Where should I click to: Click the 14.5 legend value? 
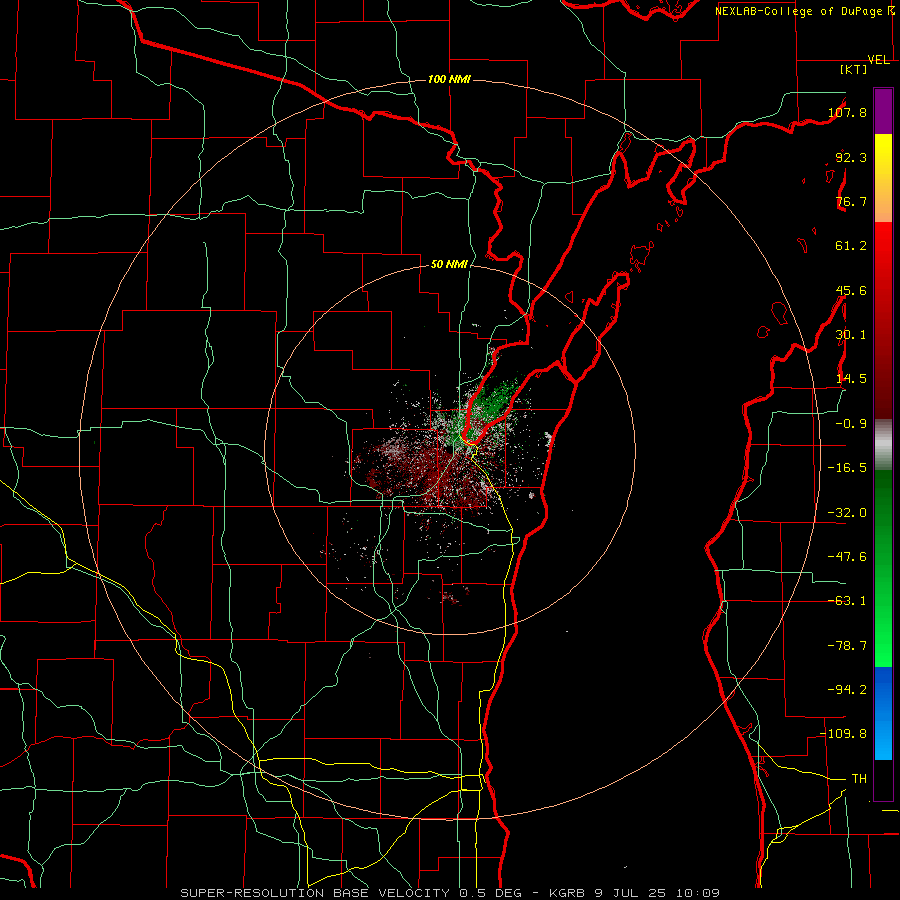[x=851, y=379]
